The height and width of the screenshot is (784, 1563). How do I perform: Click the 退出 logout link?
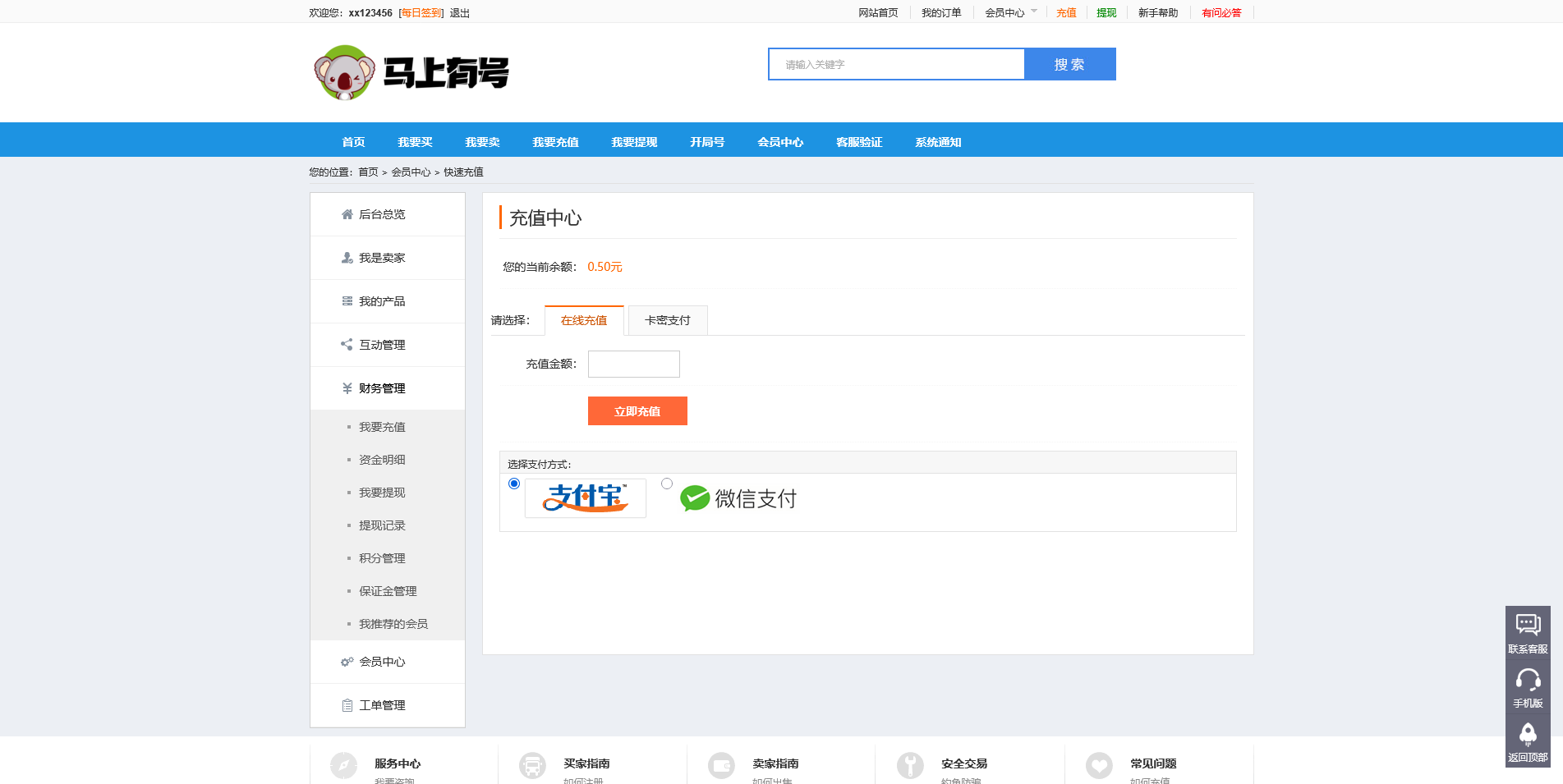pyautogui.click(x=460, y=13)
